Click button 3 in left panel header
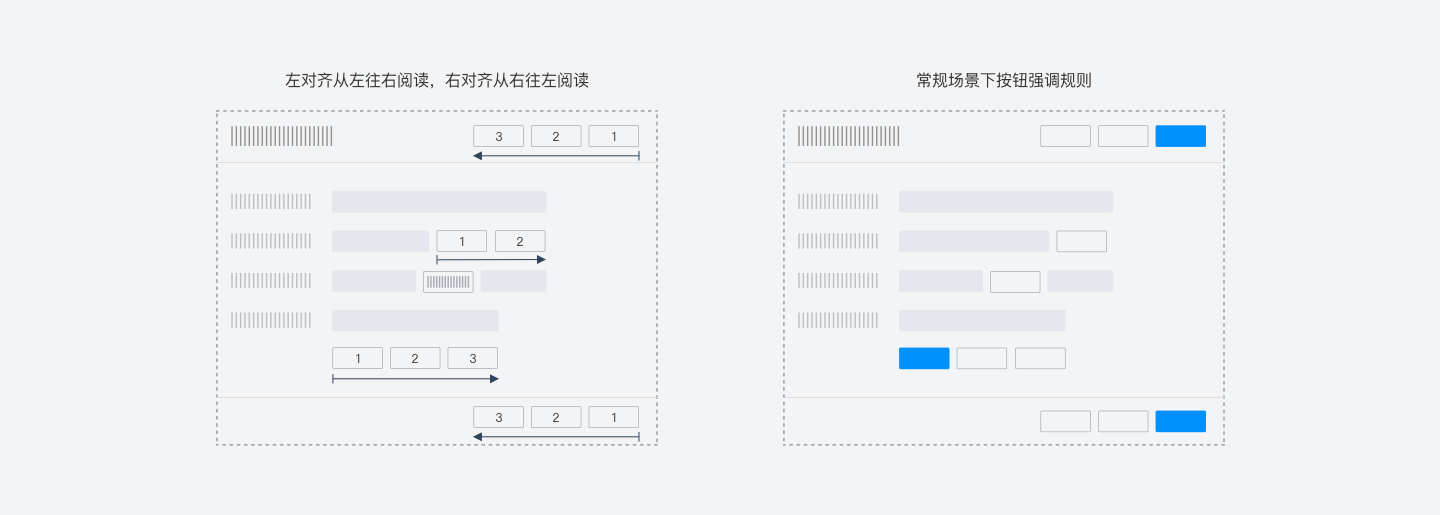The image size is (1440, 515). (498, 136)
